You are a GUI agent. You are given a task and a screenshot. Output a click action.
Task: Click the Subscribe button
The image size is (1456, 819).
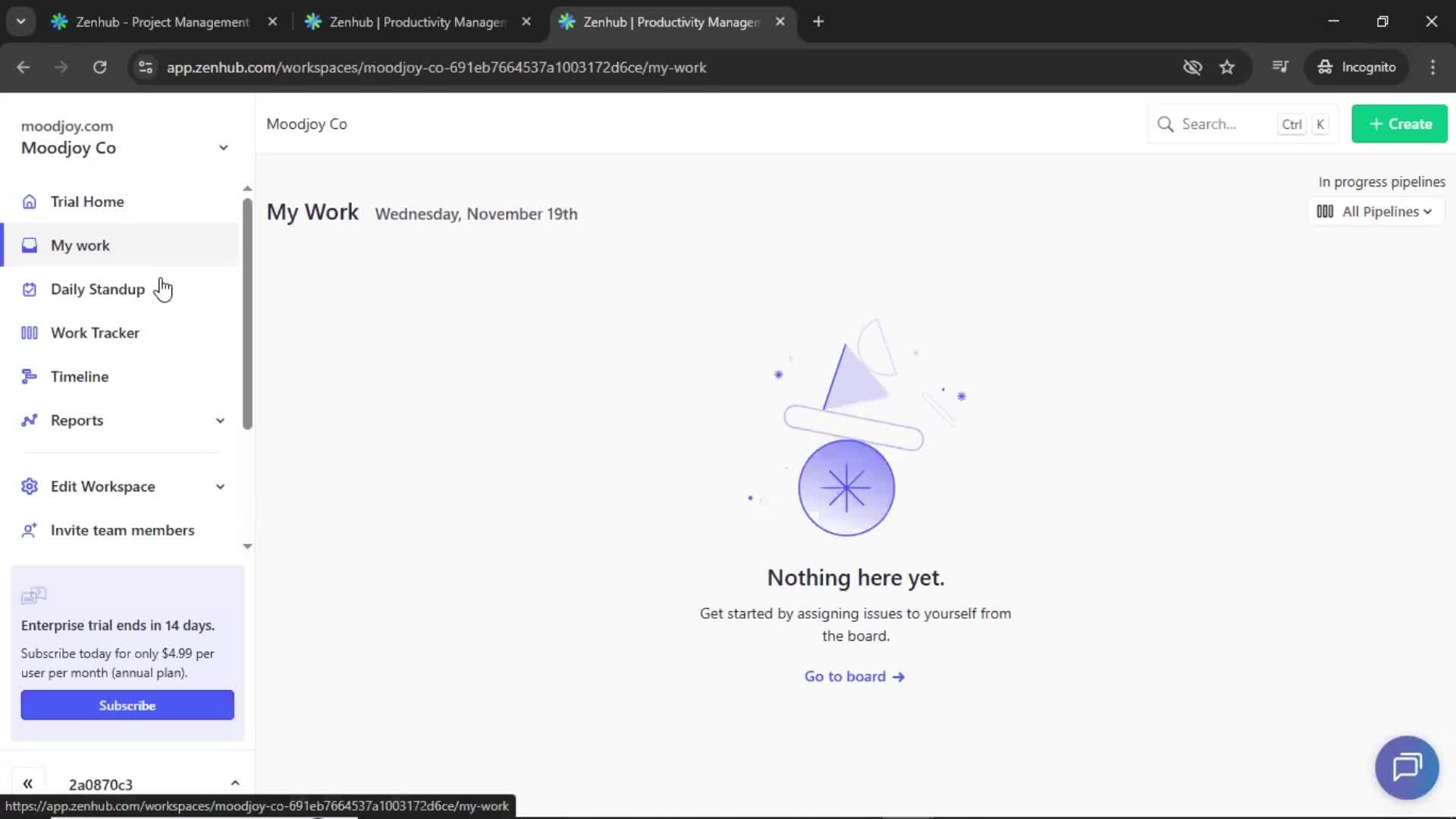click(127, 704)
